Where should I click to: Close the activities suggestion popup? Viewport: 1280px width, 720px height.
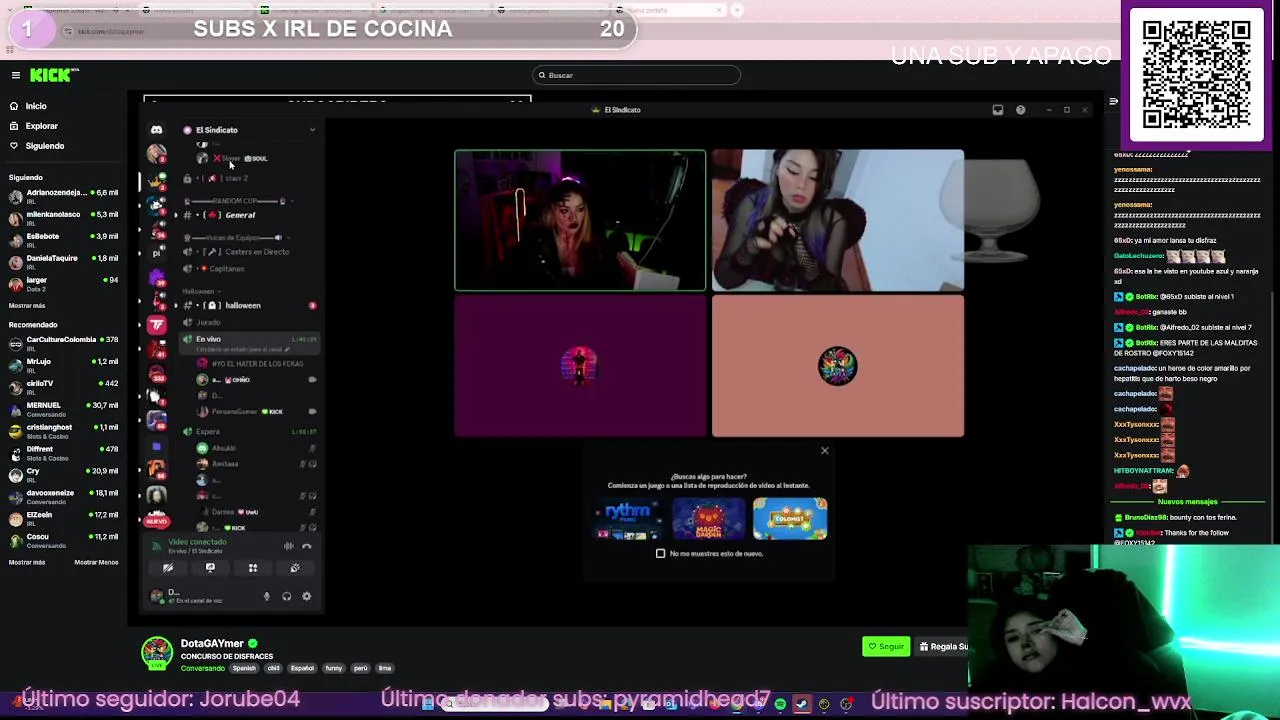[825, 451]
